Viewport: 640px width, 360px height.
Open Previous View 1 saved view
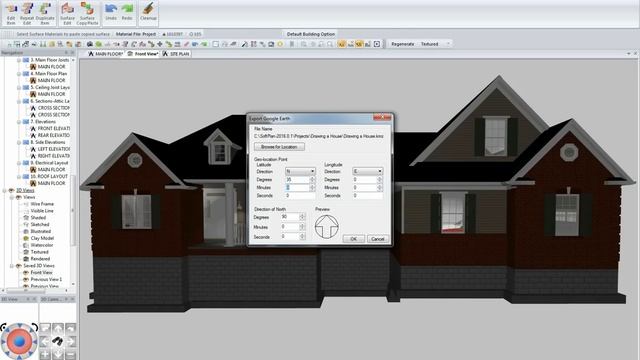[x=46, y=280]
